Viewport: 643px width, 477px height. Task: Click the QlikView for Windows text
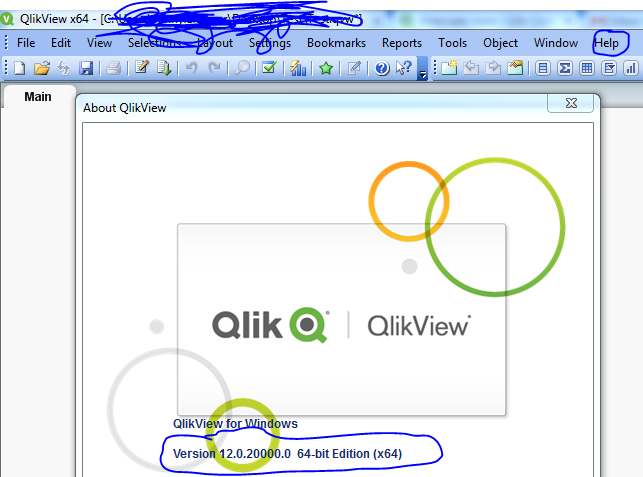(235, 423)
